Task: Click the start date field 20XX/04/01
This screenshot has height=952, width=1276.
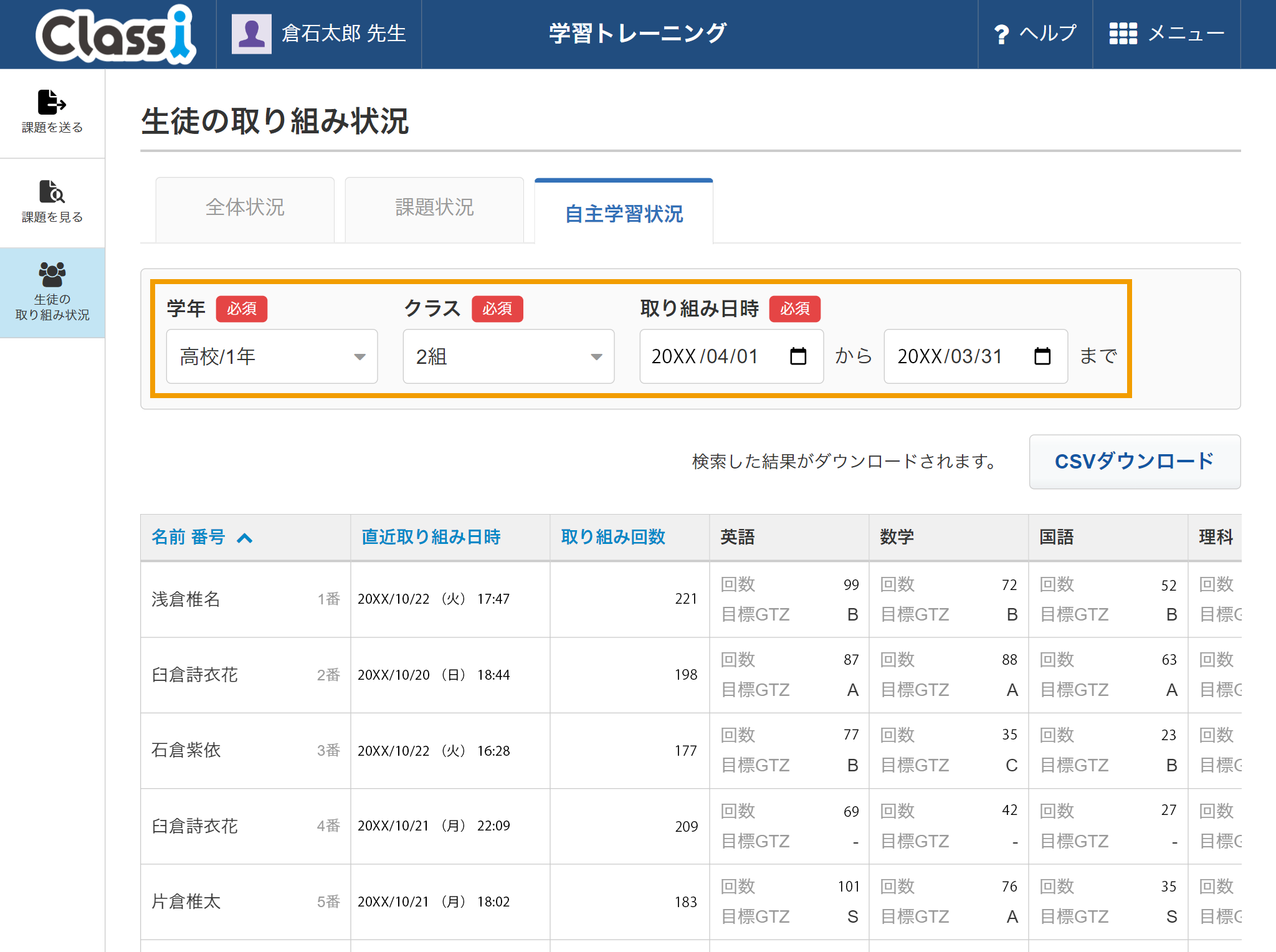Action: pyautogui.click(x=731, y=356)
